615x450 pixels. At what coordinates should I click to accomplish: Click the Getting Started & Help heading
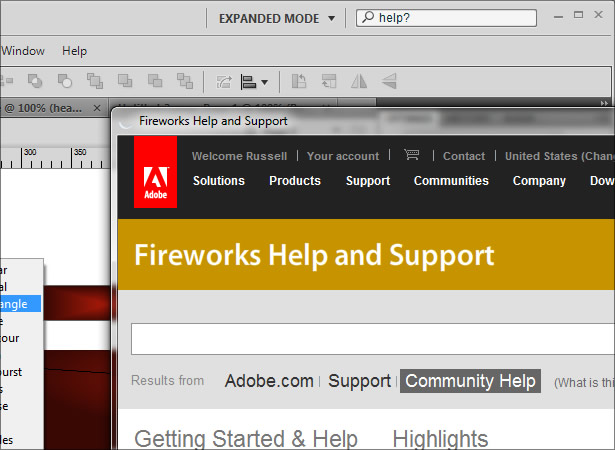pos(246,439)
